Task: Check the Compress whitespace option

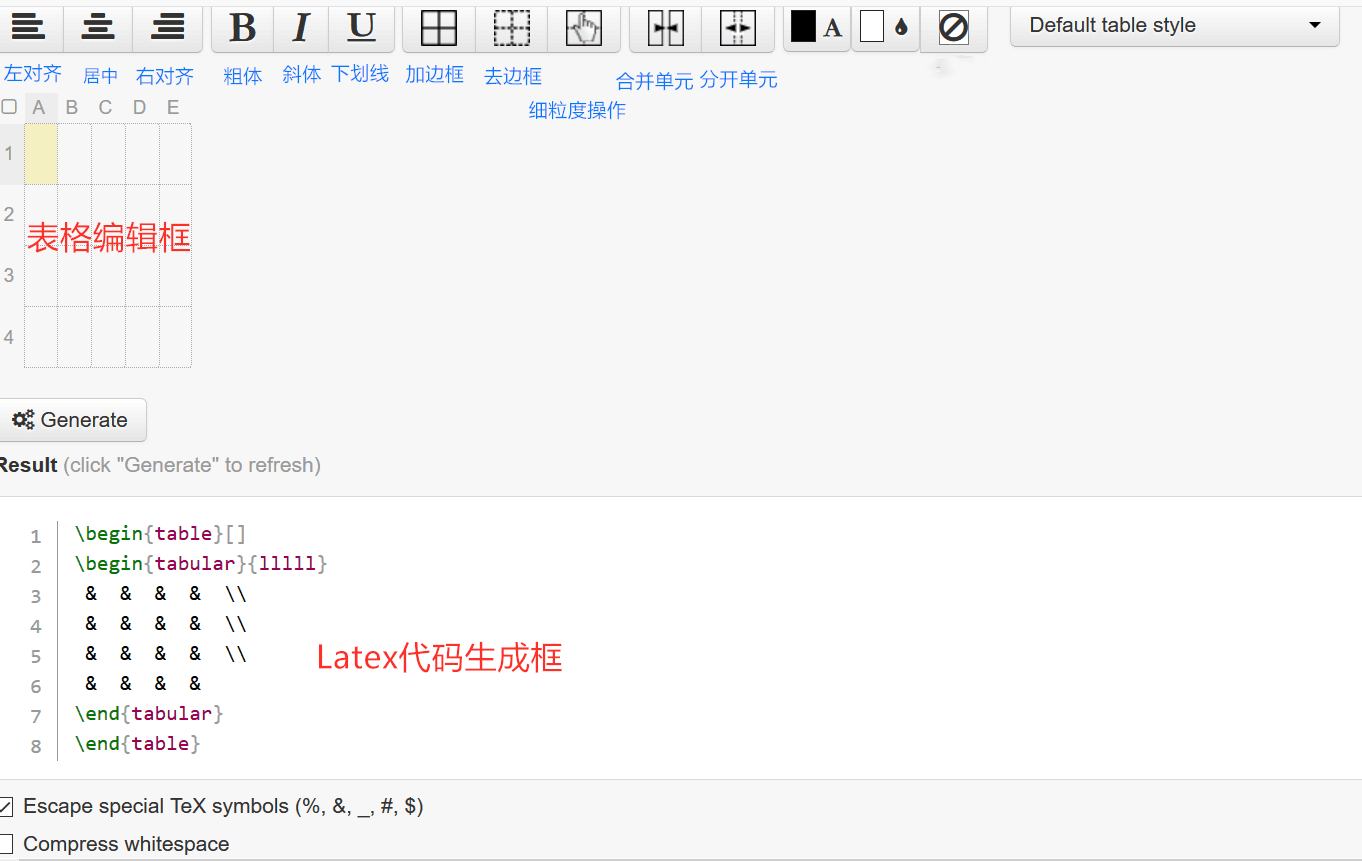Action: click(x=7, y=844)
